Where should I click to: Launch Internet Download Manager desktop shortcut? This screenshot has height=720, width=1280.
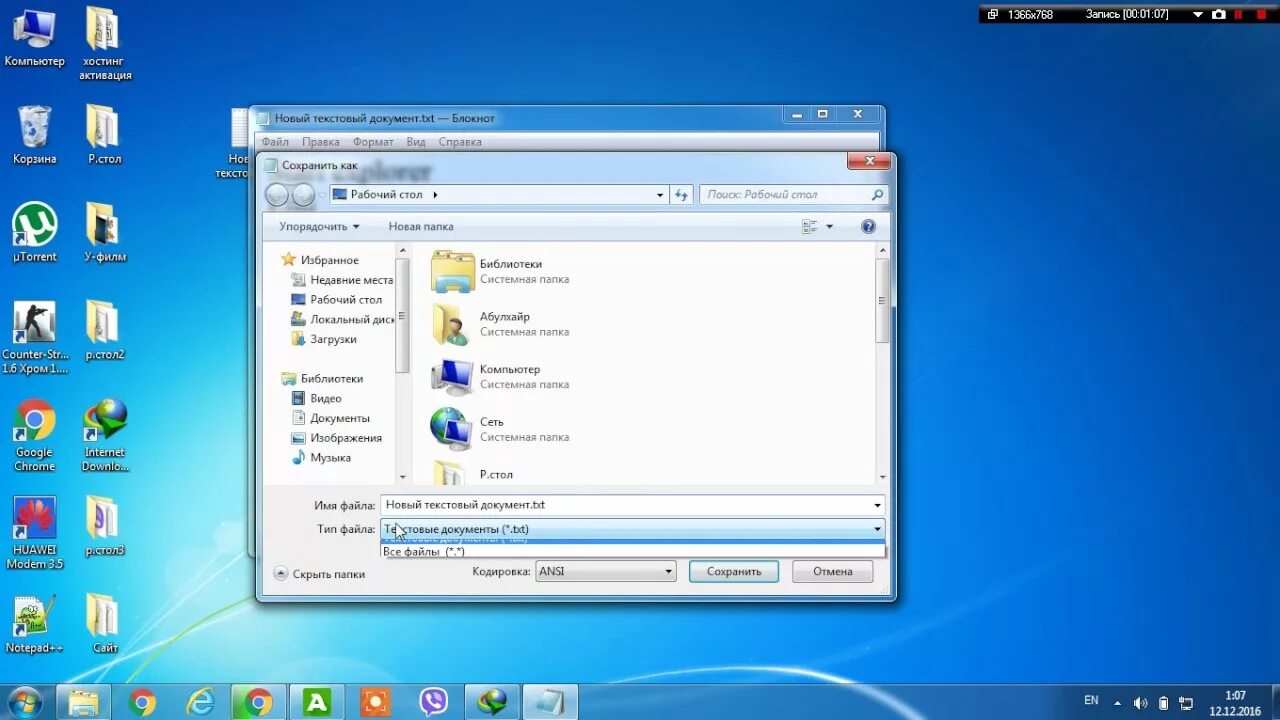pyautogui.click(x=104, y=436)
